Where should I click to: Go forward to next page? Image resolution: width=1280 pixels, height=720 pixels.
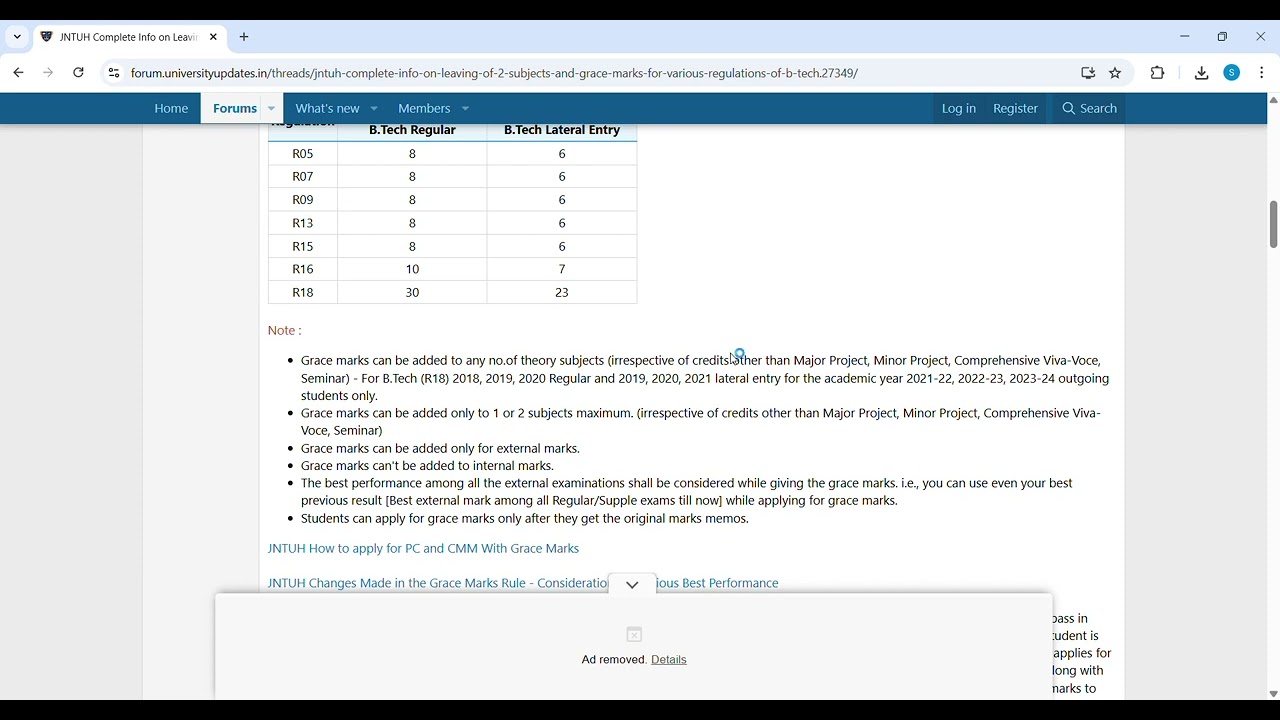point(48,73)
